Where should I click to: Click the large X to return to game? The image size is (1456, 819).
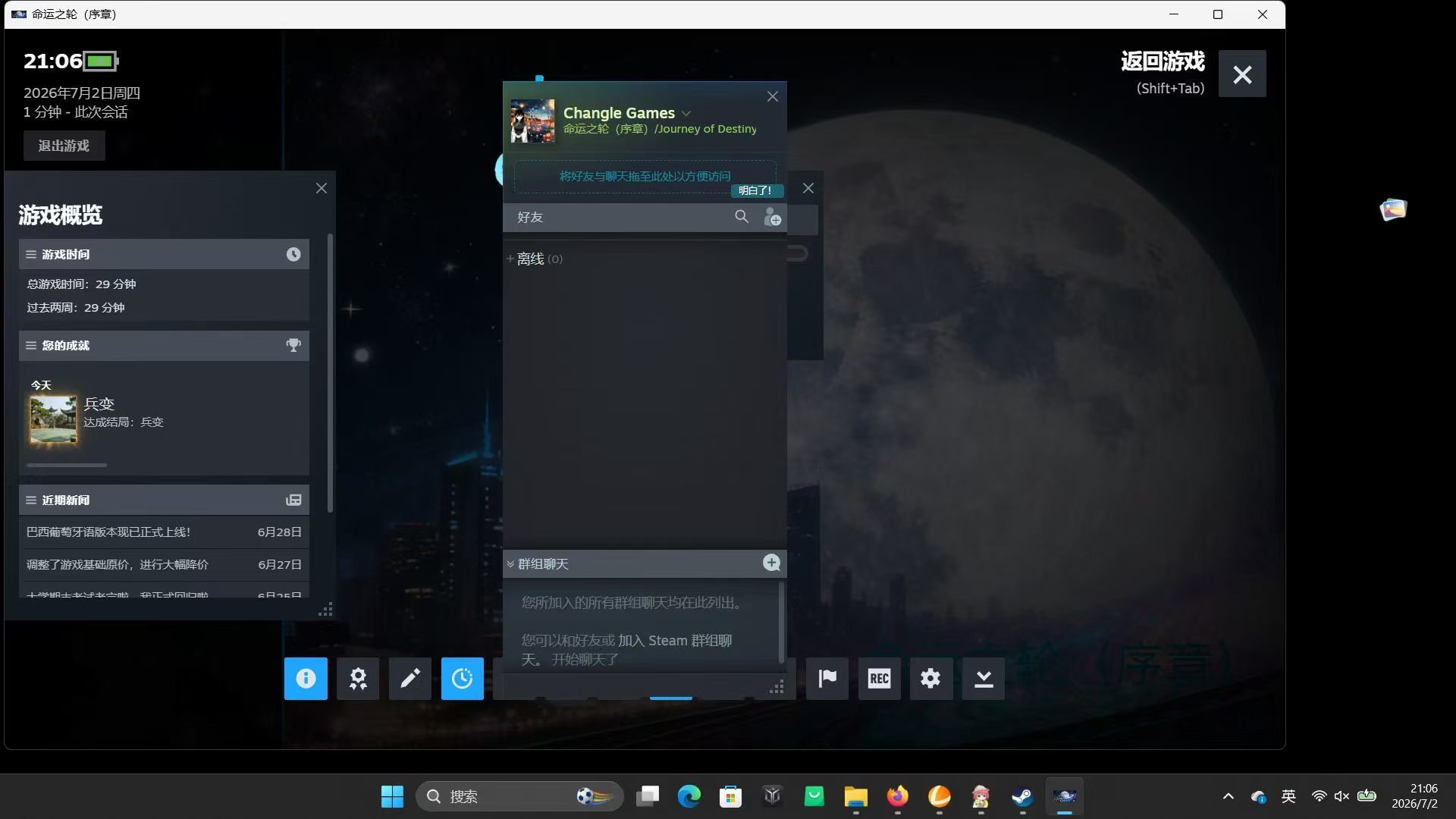(1242, 74)
